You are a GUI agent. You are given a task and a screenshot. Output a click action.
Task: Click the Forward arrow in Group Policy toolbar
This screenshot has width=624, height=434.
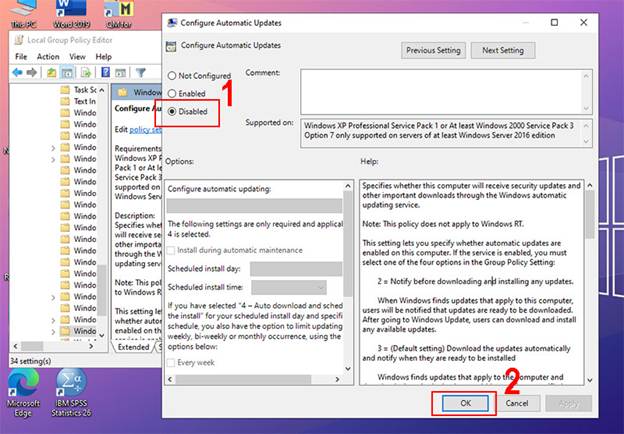click(33, 73)
